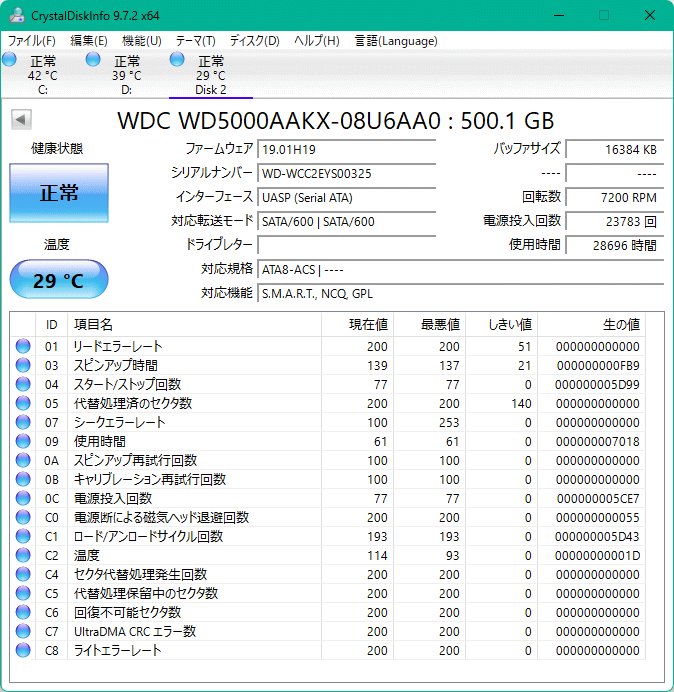The height and width of the screenshot is (692, 674).
Task: Click the empty ドライブレター field
Action: coord(346,245)
